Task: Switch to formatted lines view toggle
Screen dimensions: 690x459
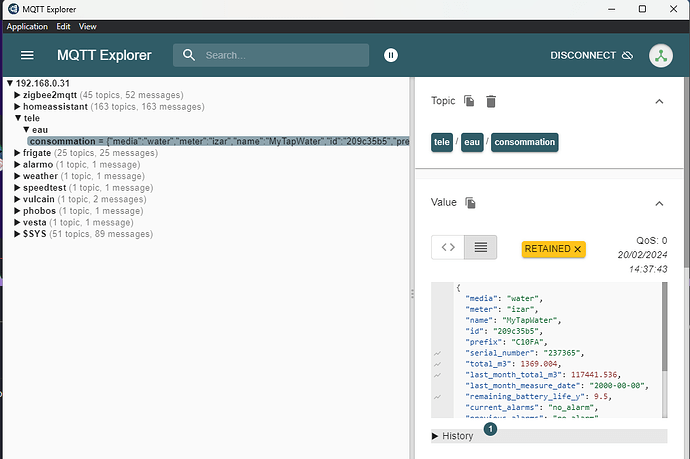Action: (481, 247)
